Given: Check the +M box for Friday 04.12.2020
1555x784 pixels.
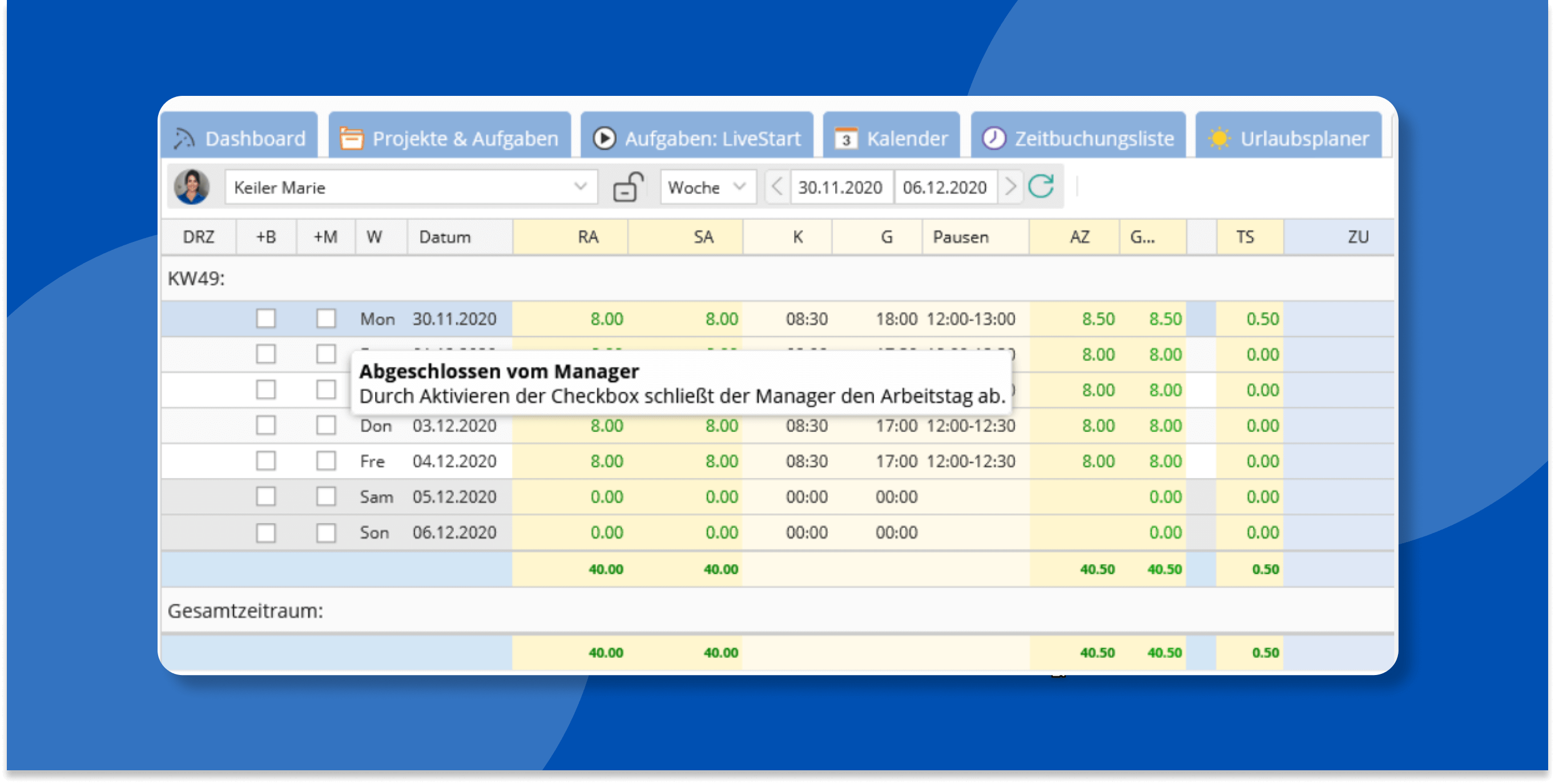Looking at the screenshot, I should [x=326, y=461].
